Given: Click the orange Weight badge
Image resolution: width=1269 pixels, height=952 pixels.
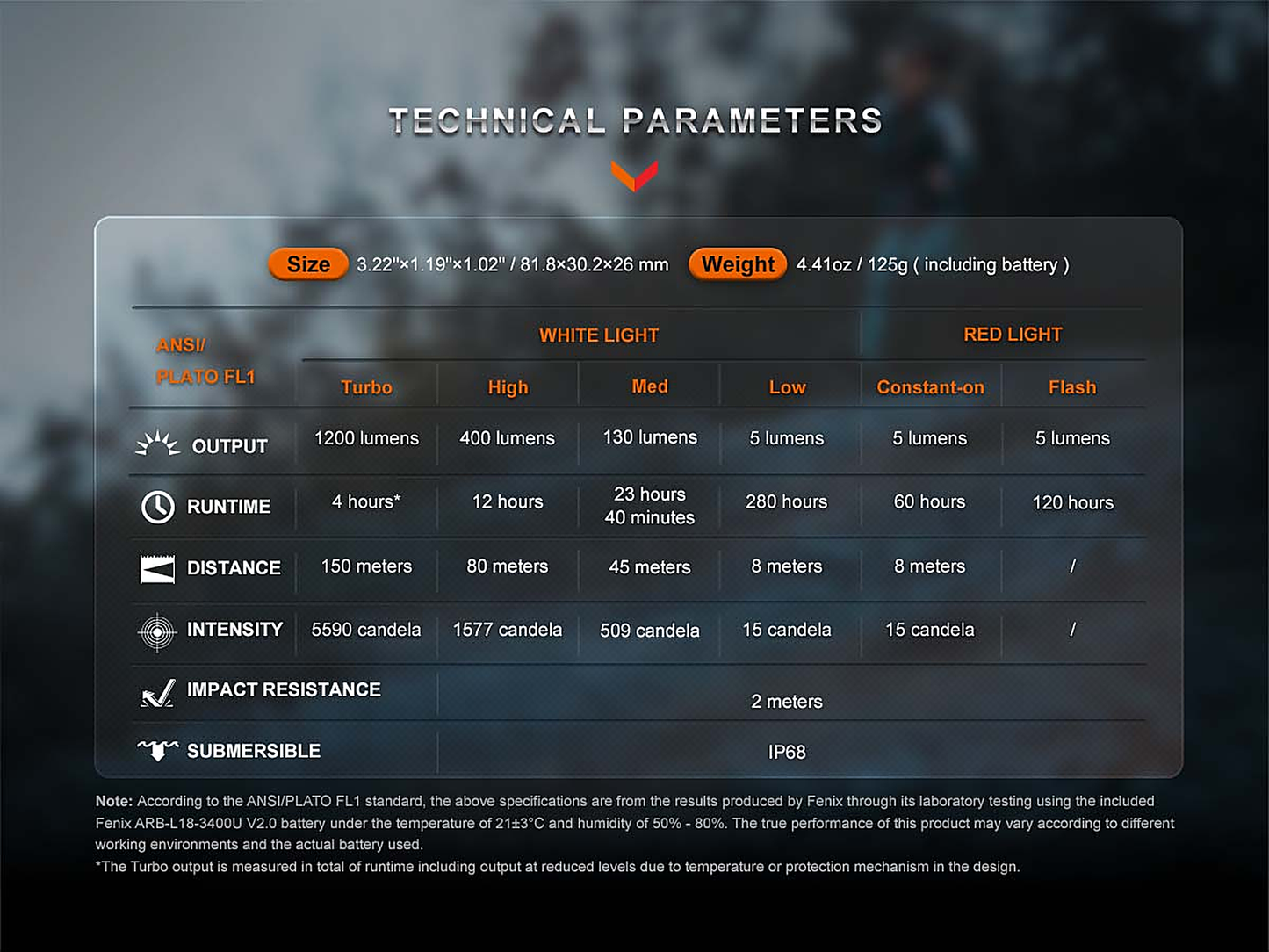Looking at the screenshot, I should tap(738, 264).
